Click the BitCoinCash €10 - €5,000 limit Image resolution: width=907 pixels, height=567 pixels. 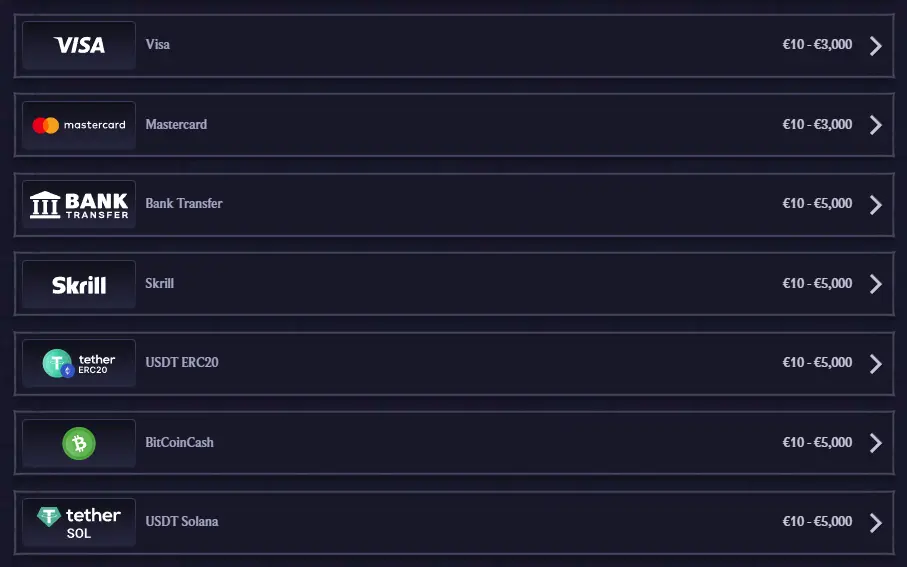[x=817, y=443]
